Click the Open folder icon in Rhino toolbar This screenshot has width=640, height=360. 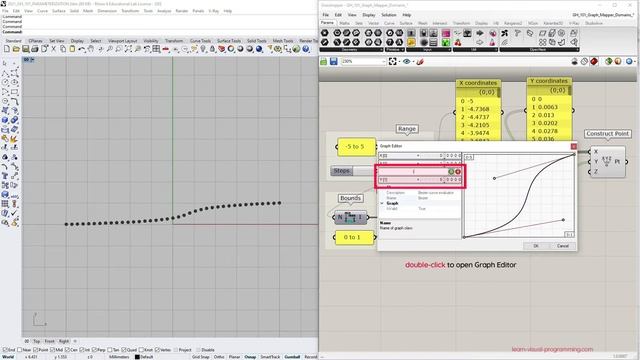[x=16, y=49]
